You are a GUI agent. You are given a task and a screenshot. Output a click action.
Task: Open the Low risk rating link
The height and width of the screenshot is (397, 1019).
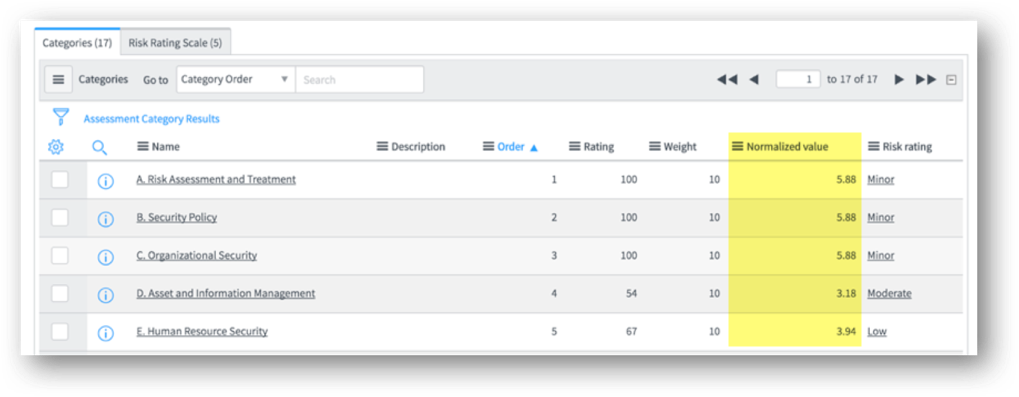[x=877, y=331]
